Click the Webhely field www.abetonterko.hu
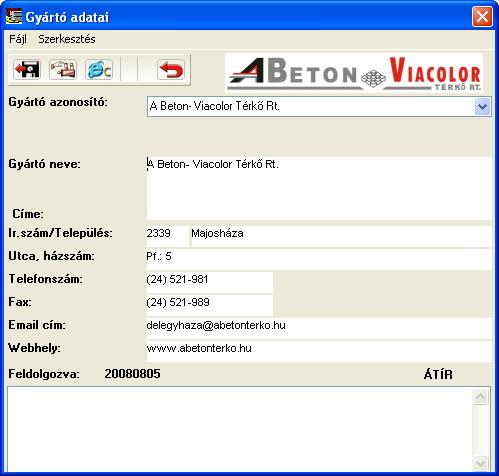 (319, 351)
